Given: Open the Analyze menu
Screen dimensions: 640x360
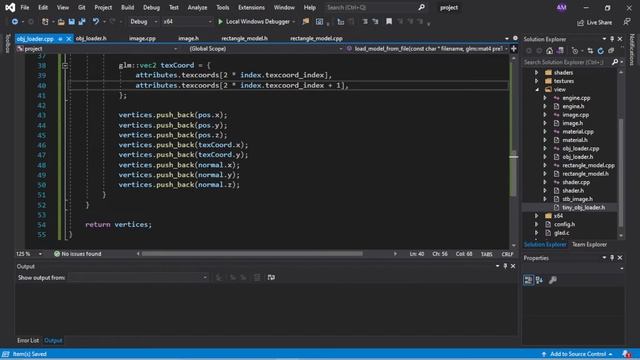Looking at the screenshot, I should pyautogui.click(x=197, y=7).
